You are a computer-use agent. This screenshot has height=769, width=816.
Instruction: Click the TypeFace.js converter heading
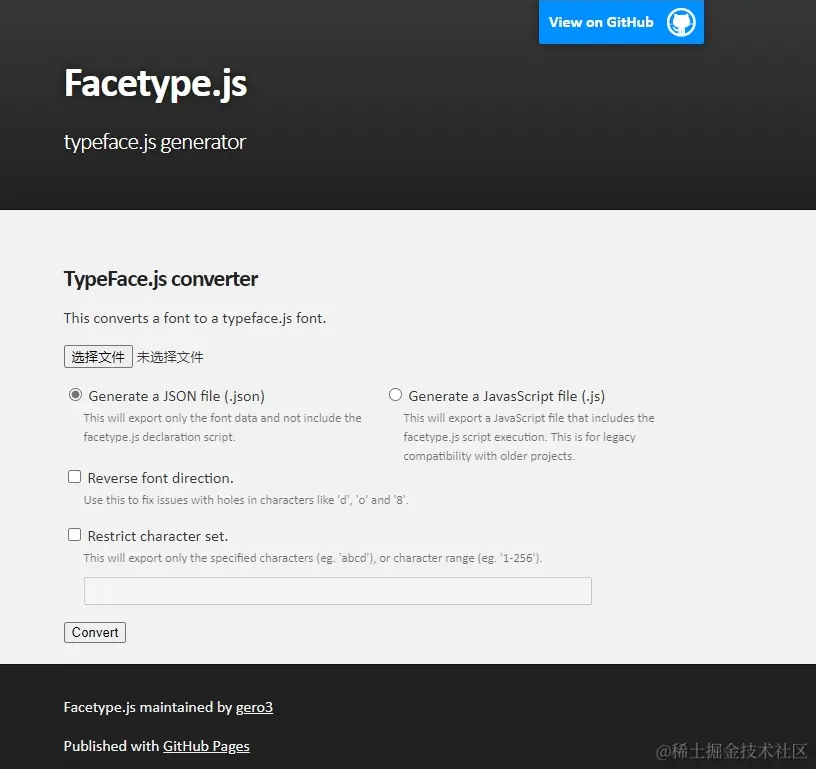[161, 279]
